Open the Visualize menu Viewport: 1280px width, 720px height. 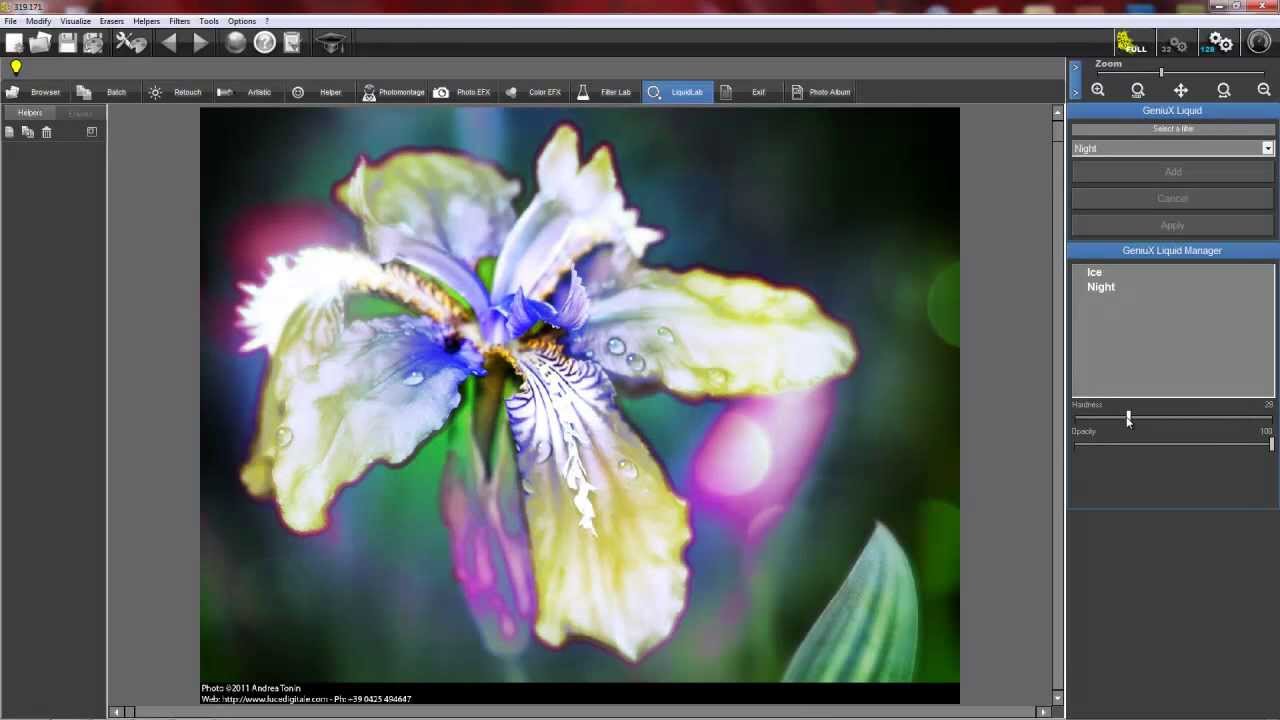[75, 21]
